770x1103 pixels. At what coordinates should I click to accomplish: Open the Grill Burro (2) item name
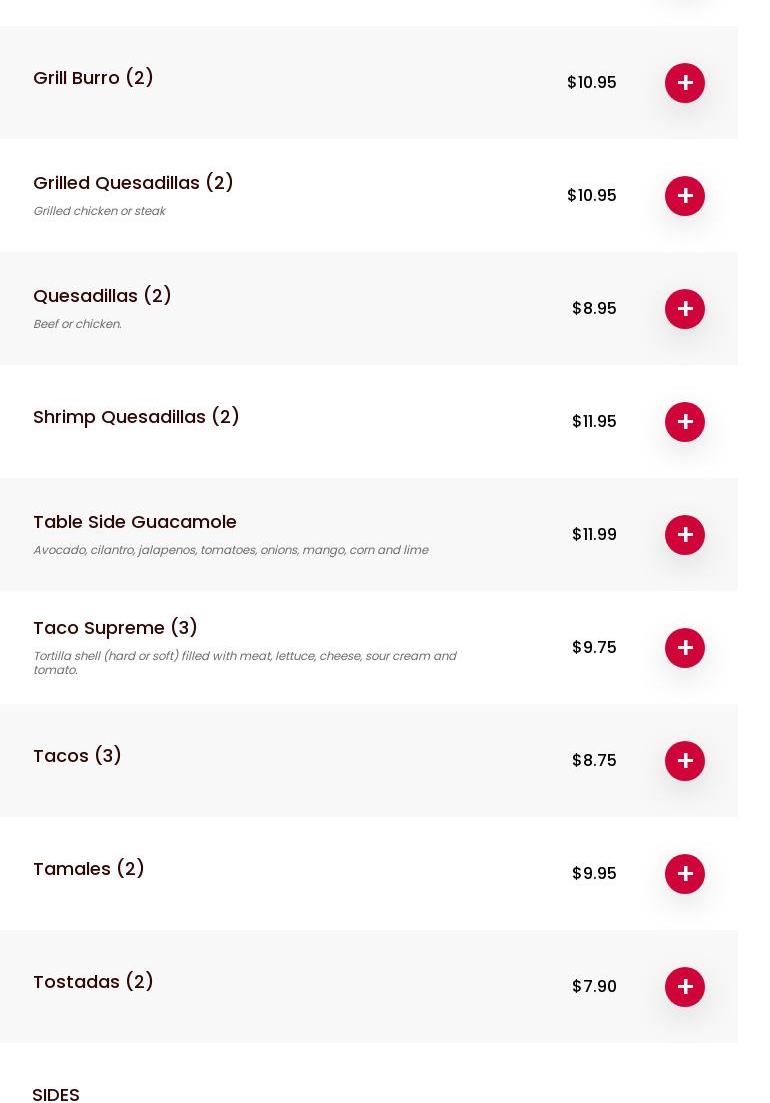tap(93, 78)
